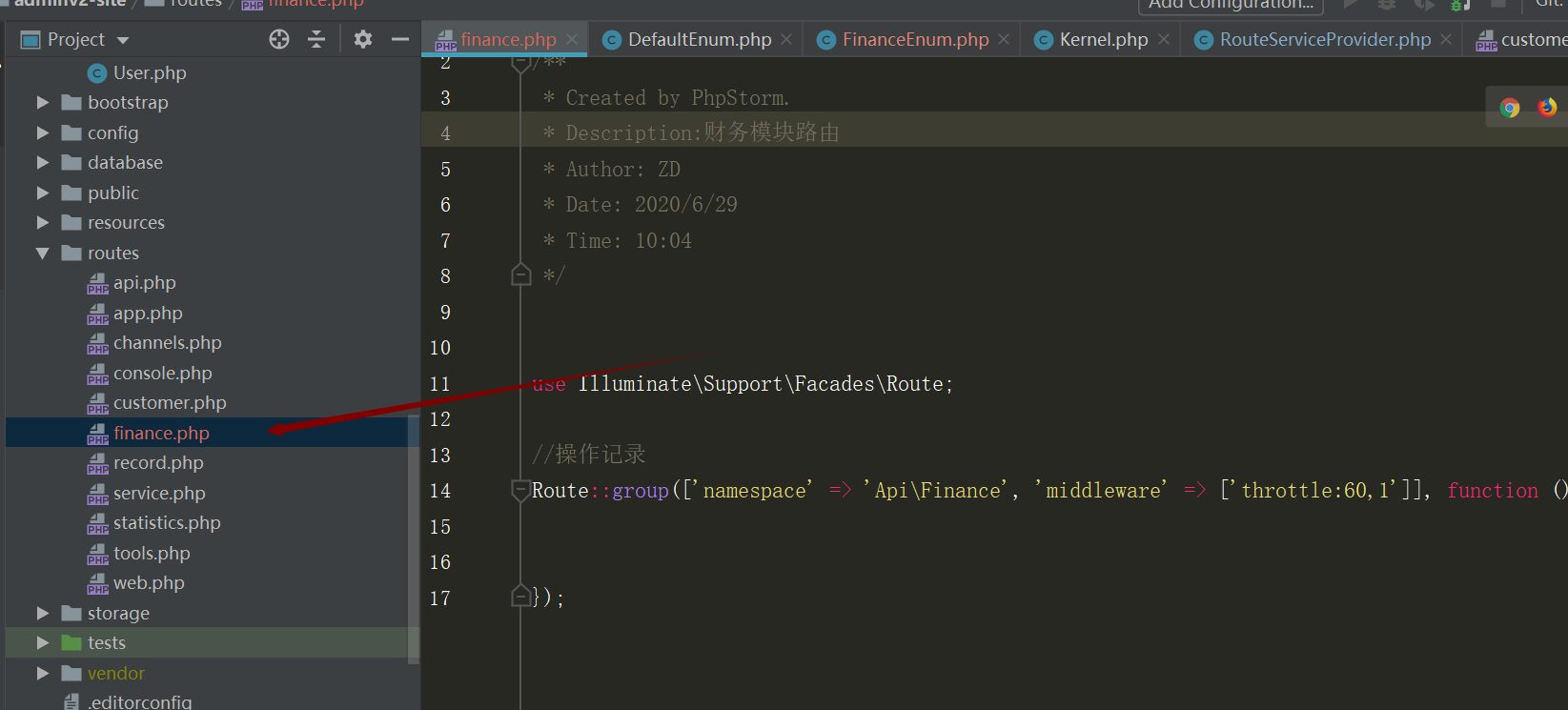
Task: Close the Kernel.php tab
Action: tap(1164, 39)
